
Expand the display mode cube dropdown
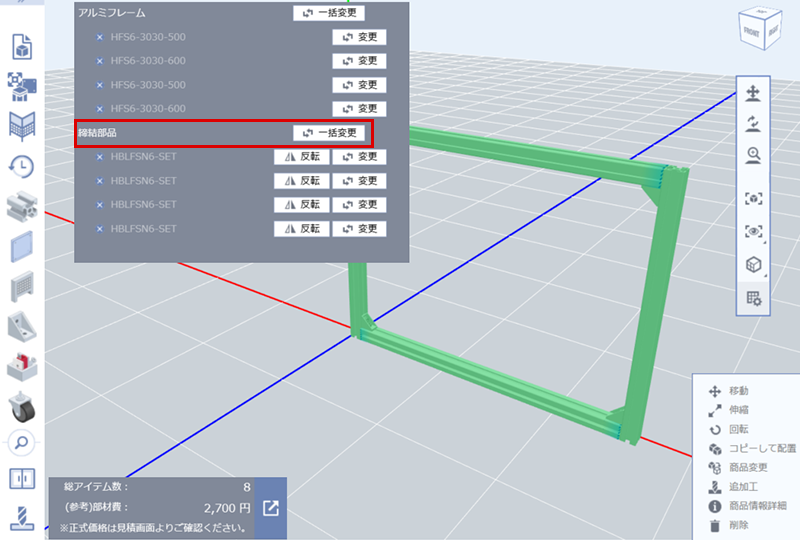(x=753, y=265)
